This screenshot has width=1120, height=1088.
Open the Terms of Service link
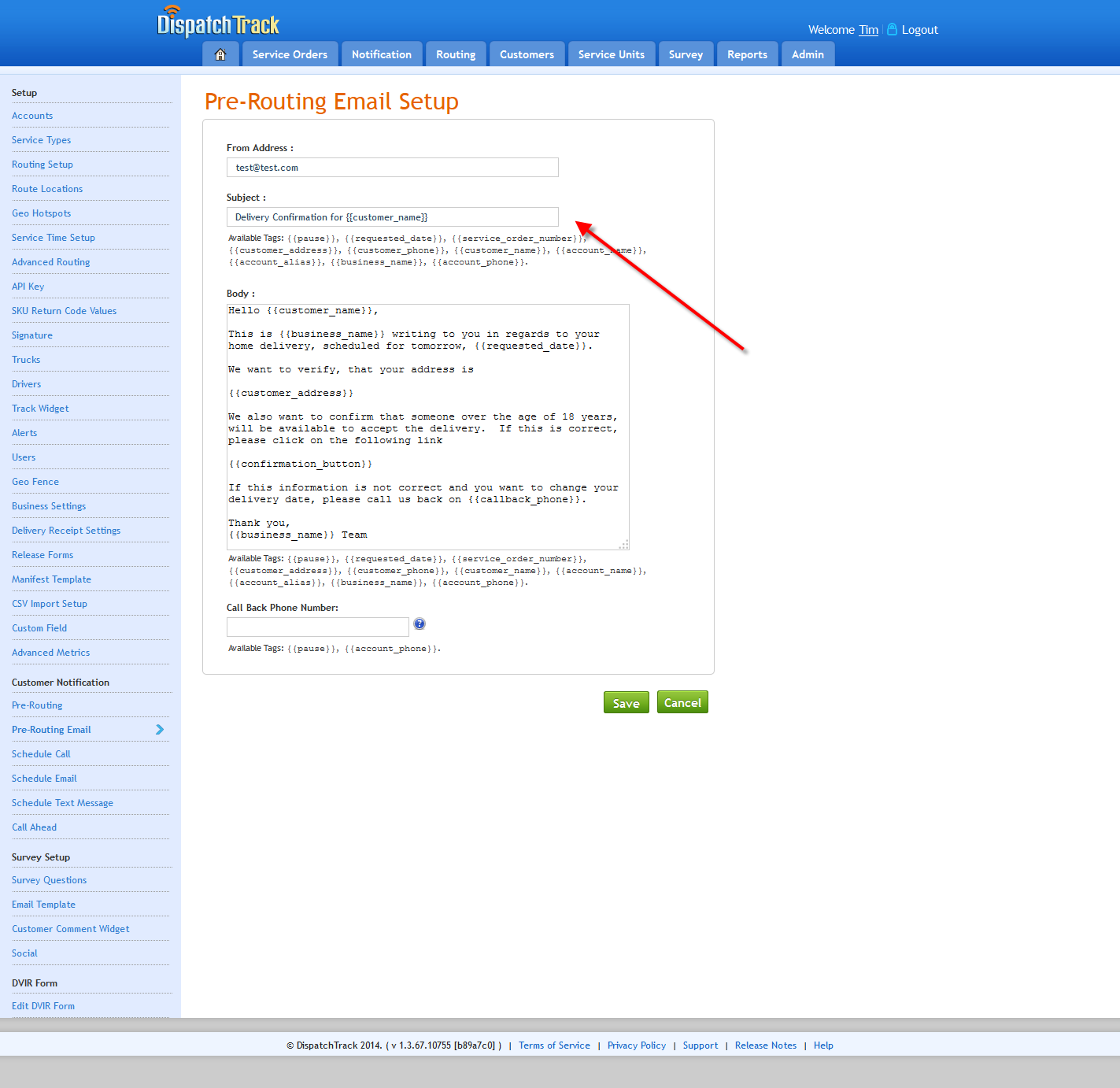click(x=554, y=1045)
